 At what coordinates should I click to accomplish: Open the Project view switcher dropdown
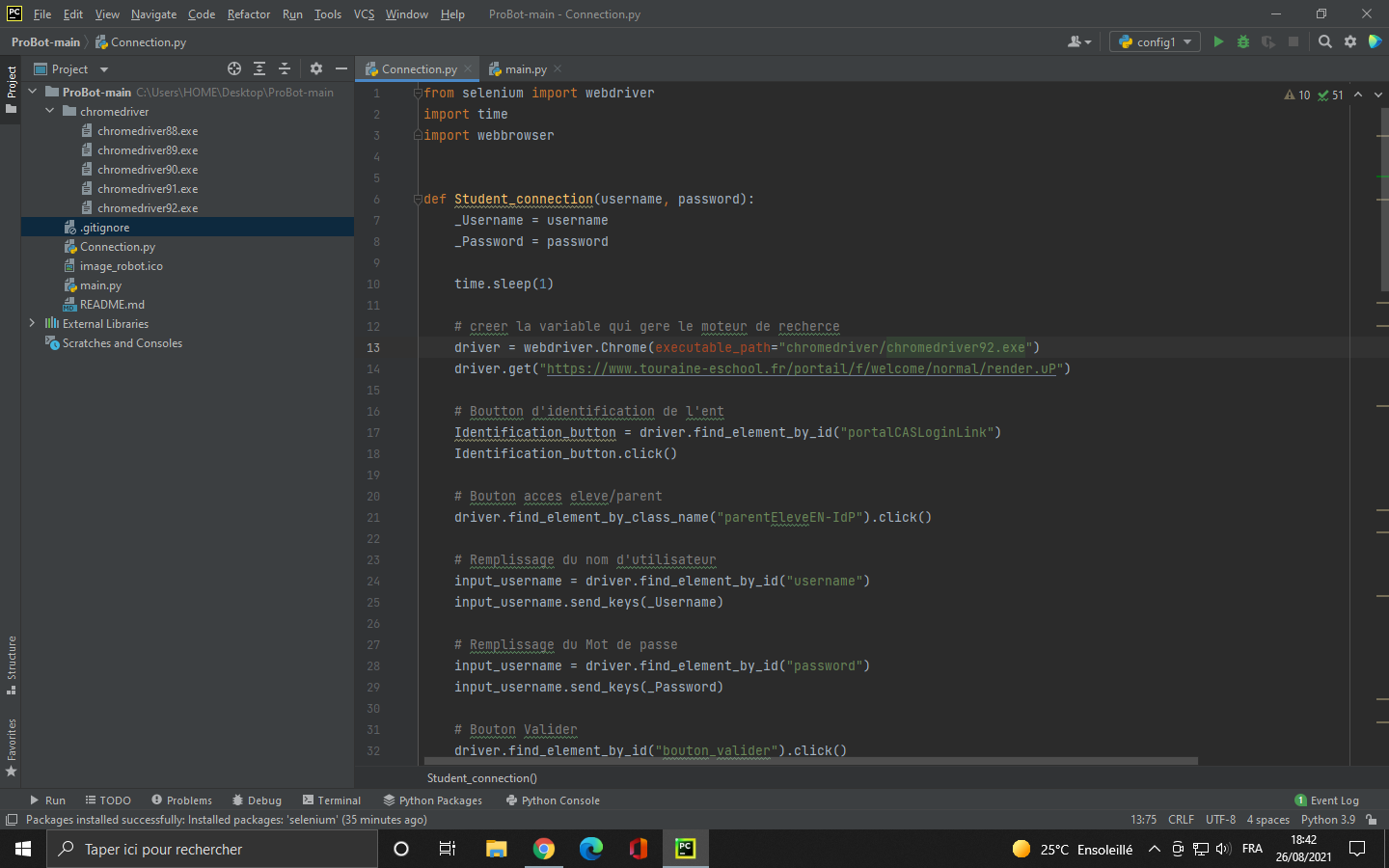pyautogui.click(x=104, y=68)
